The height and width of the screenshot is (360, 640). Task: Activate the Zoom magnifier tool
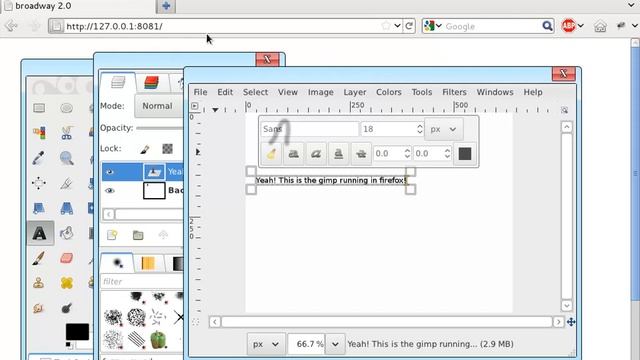(x=67, y=158)
